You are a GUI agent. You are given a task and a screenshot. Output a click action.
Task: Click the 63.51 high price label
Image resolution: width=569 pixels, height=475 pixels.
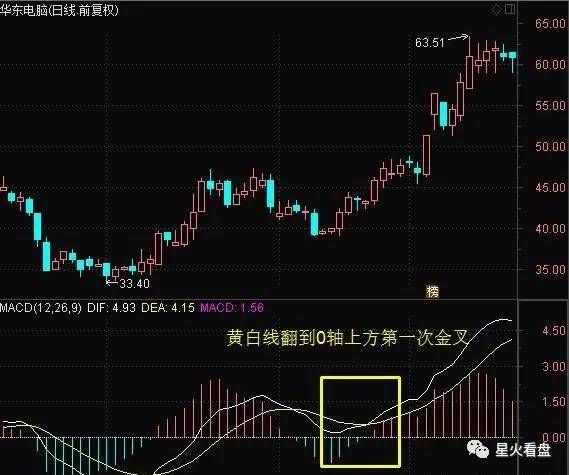(x=430, y=43)
